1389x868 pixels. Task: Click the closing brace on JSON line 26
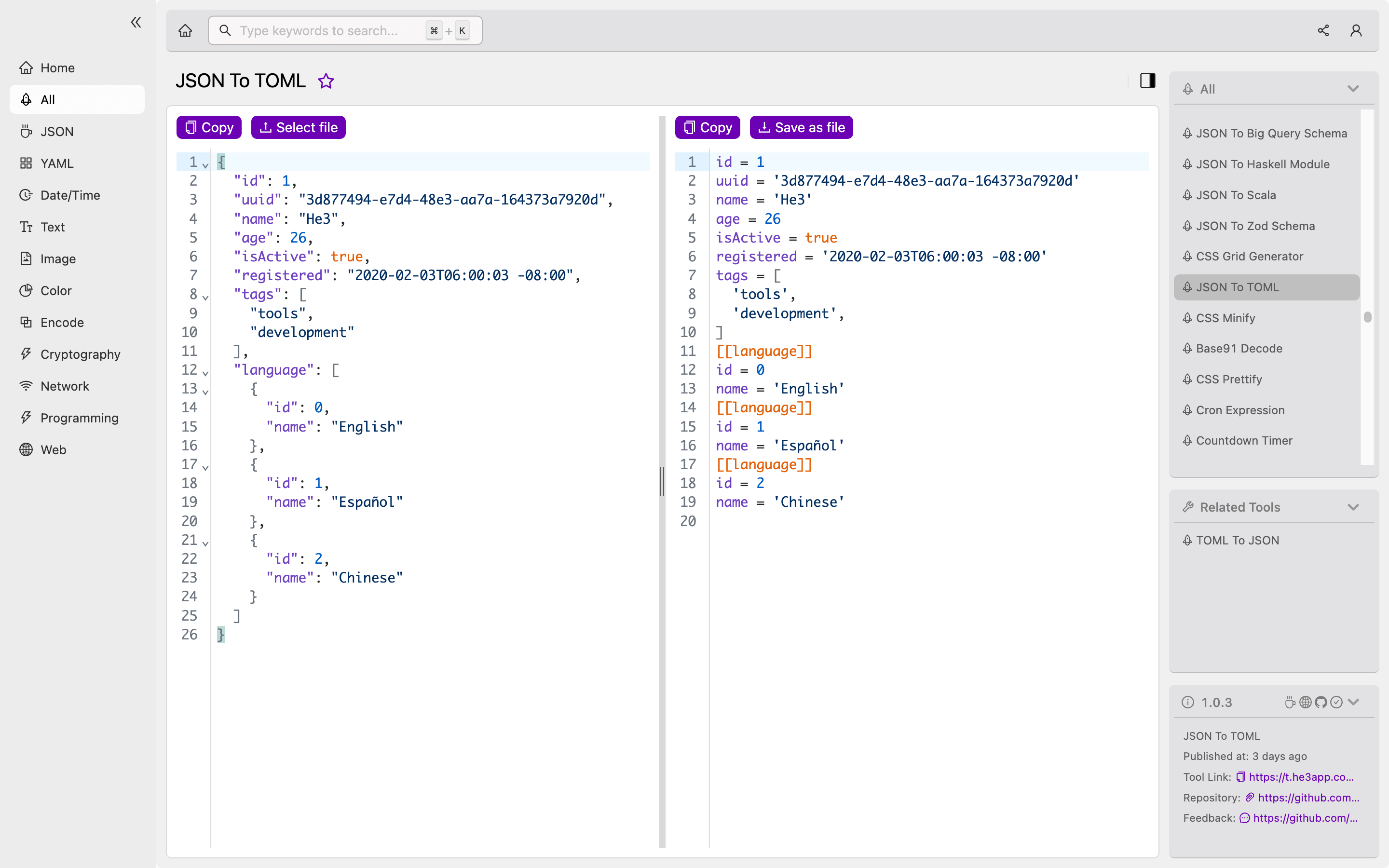click(221, 635)
